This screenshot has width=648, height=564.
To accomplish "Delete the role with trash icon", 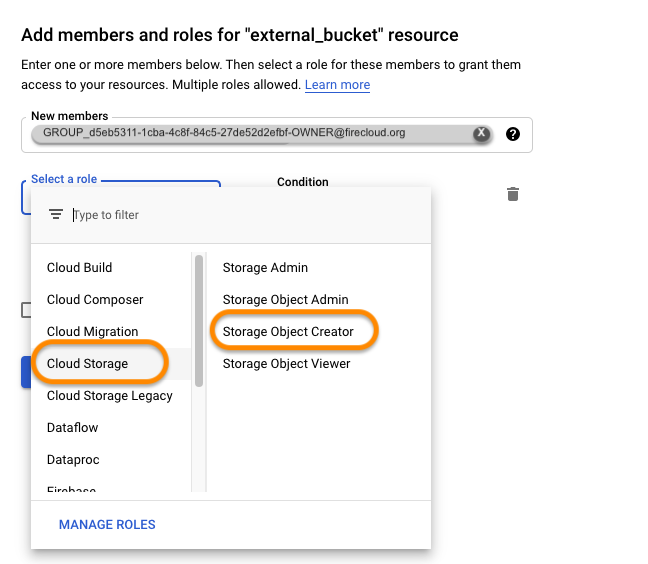I will coord(512,194).
